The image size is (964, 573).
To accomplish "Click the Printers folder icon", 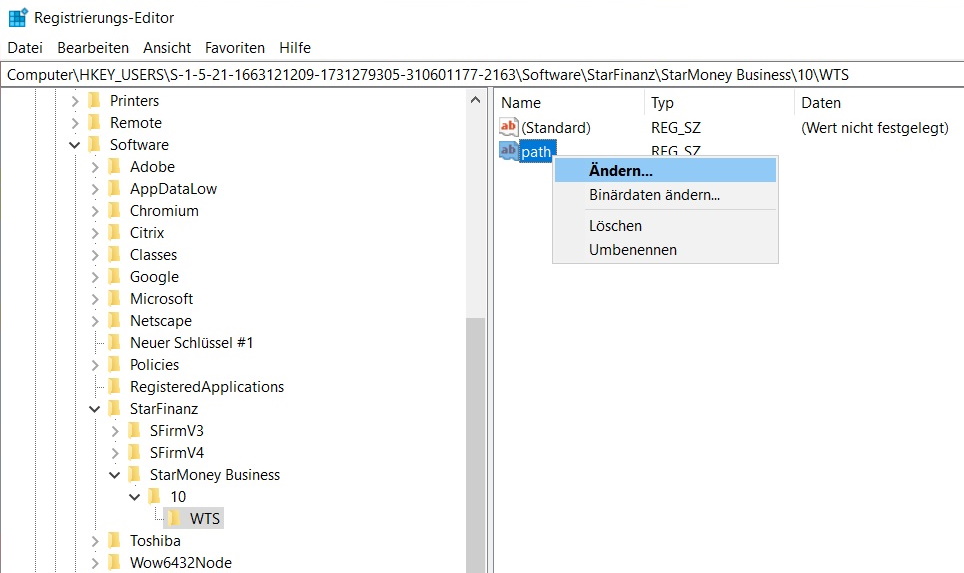I will pyautogui.click(x=95, y=100).
